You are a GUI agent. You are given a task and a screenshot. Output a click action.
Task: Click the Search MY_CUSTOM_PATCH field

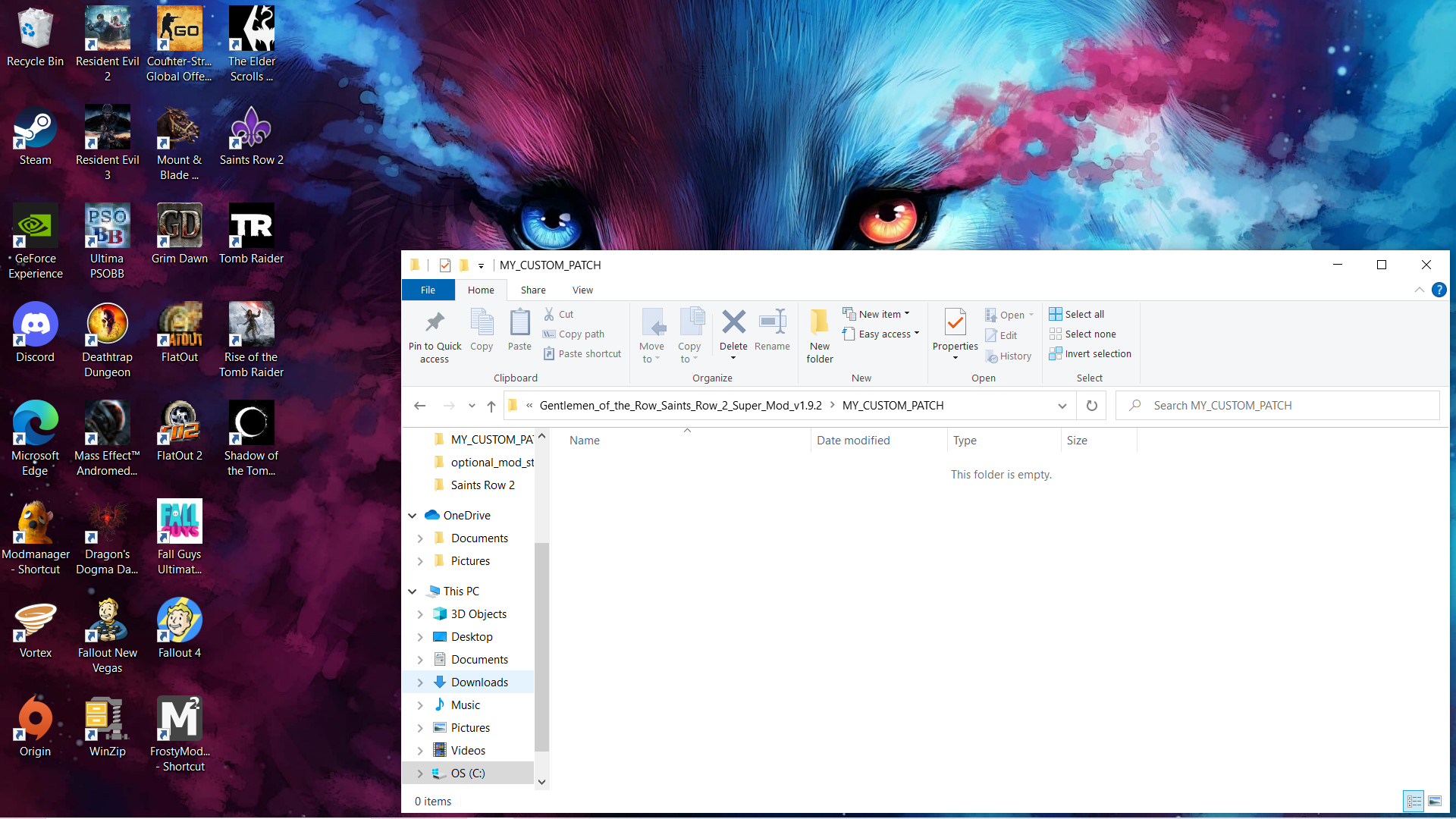pos(1278,406)
